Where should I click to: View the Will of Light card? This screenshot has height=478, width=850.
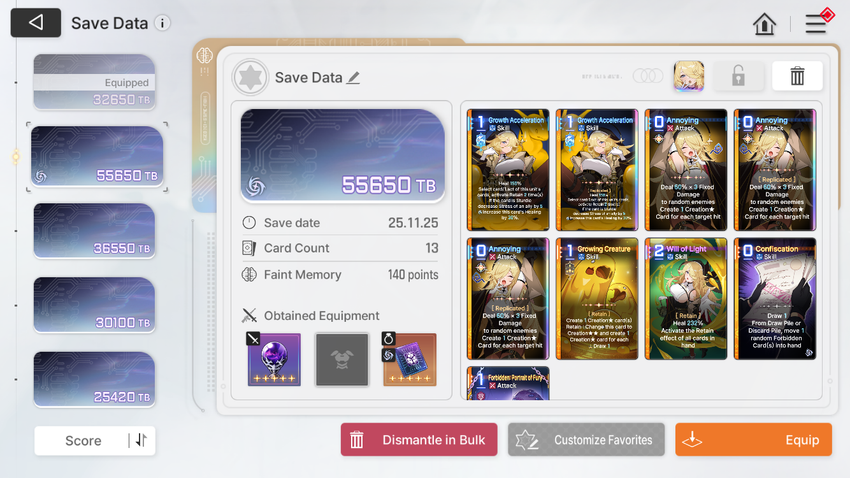click(x=686, y=299)
